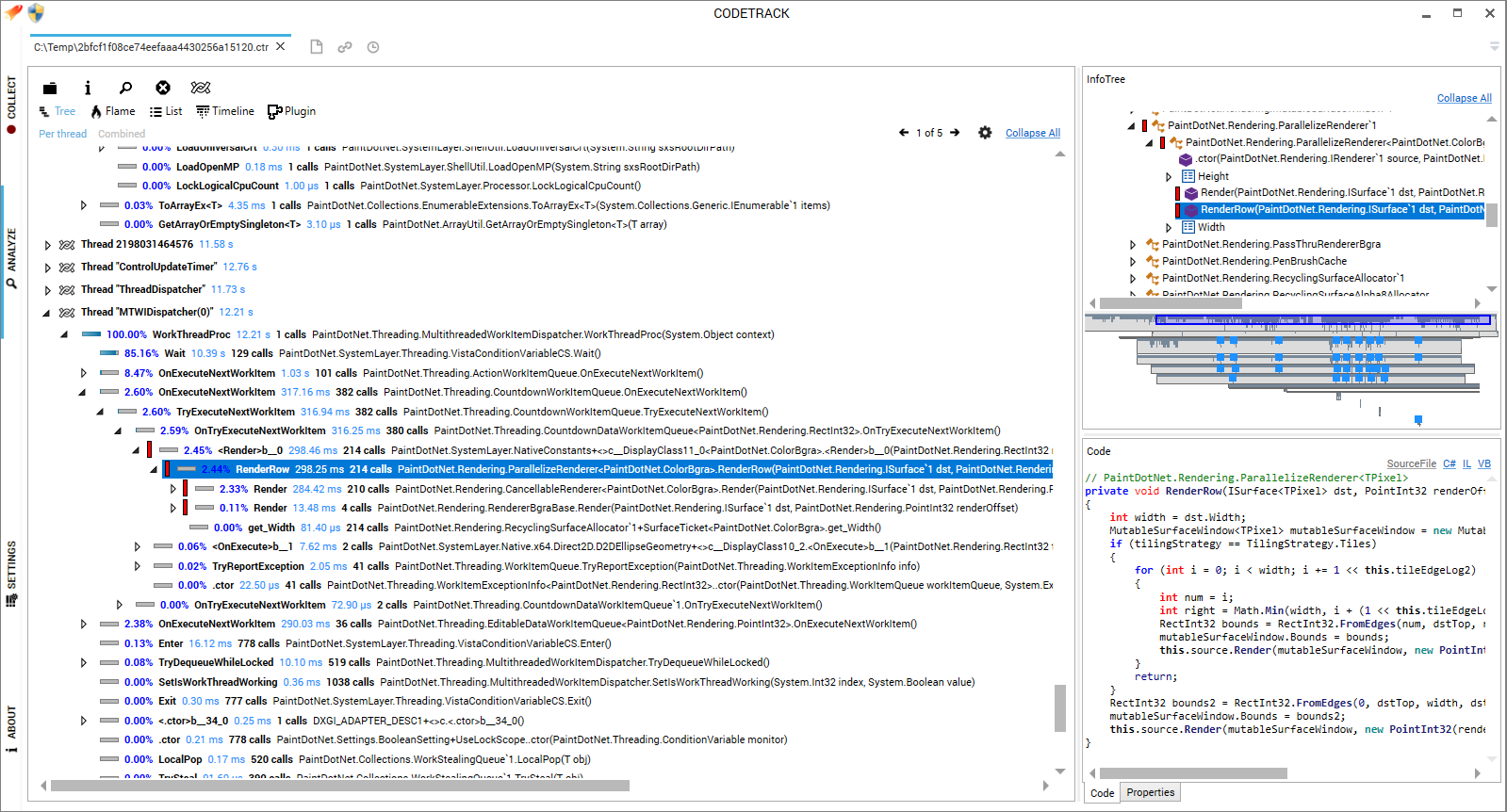Collapse Thread "MTWIDispatcher(0)" node
Viewport: 1507px width, 812px height.
[47, 313]
